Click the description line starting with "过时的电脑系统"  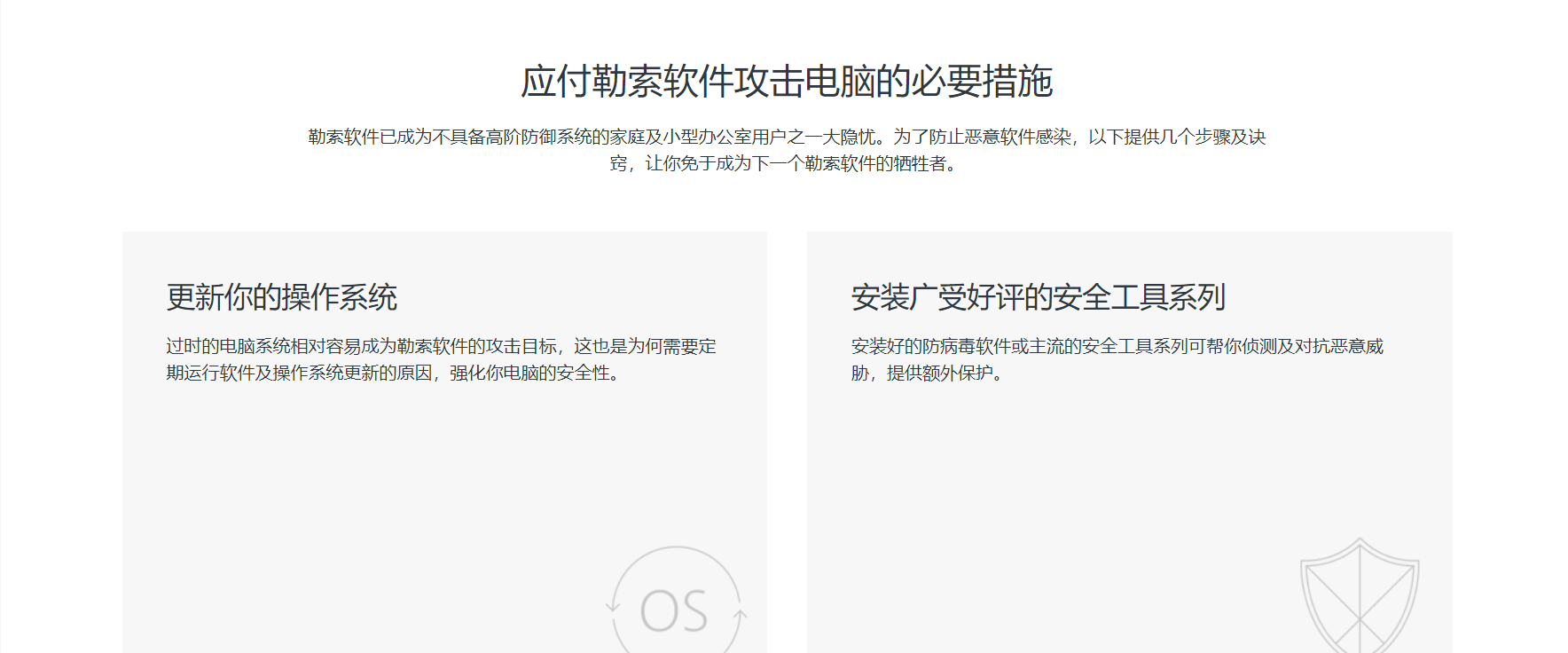(441, 346)
